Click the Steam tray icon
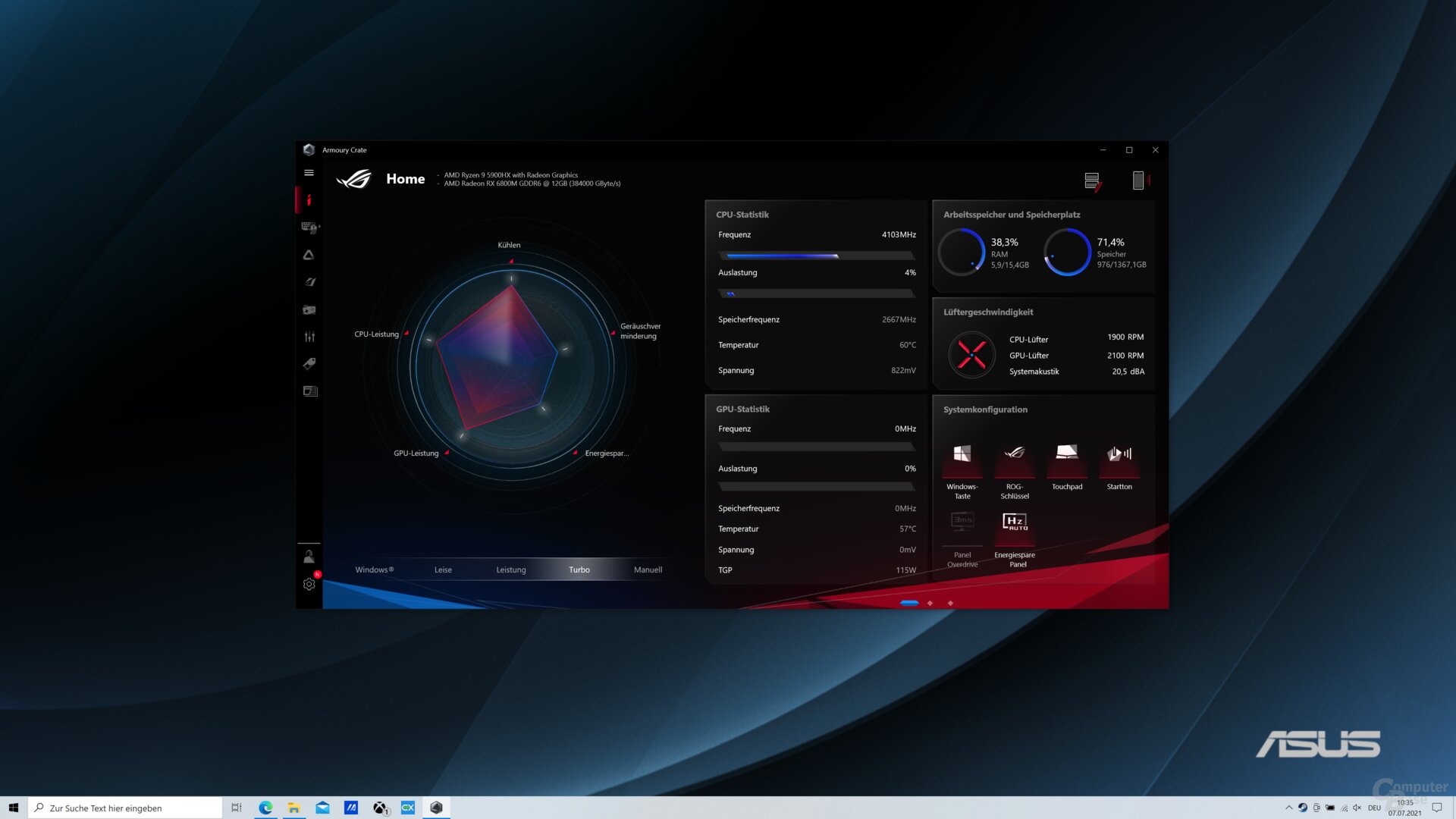1456x819 pixels. point(1302,808)
